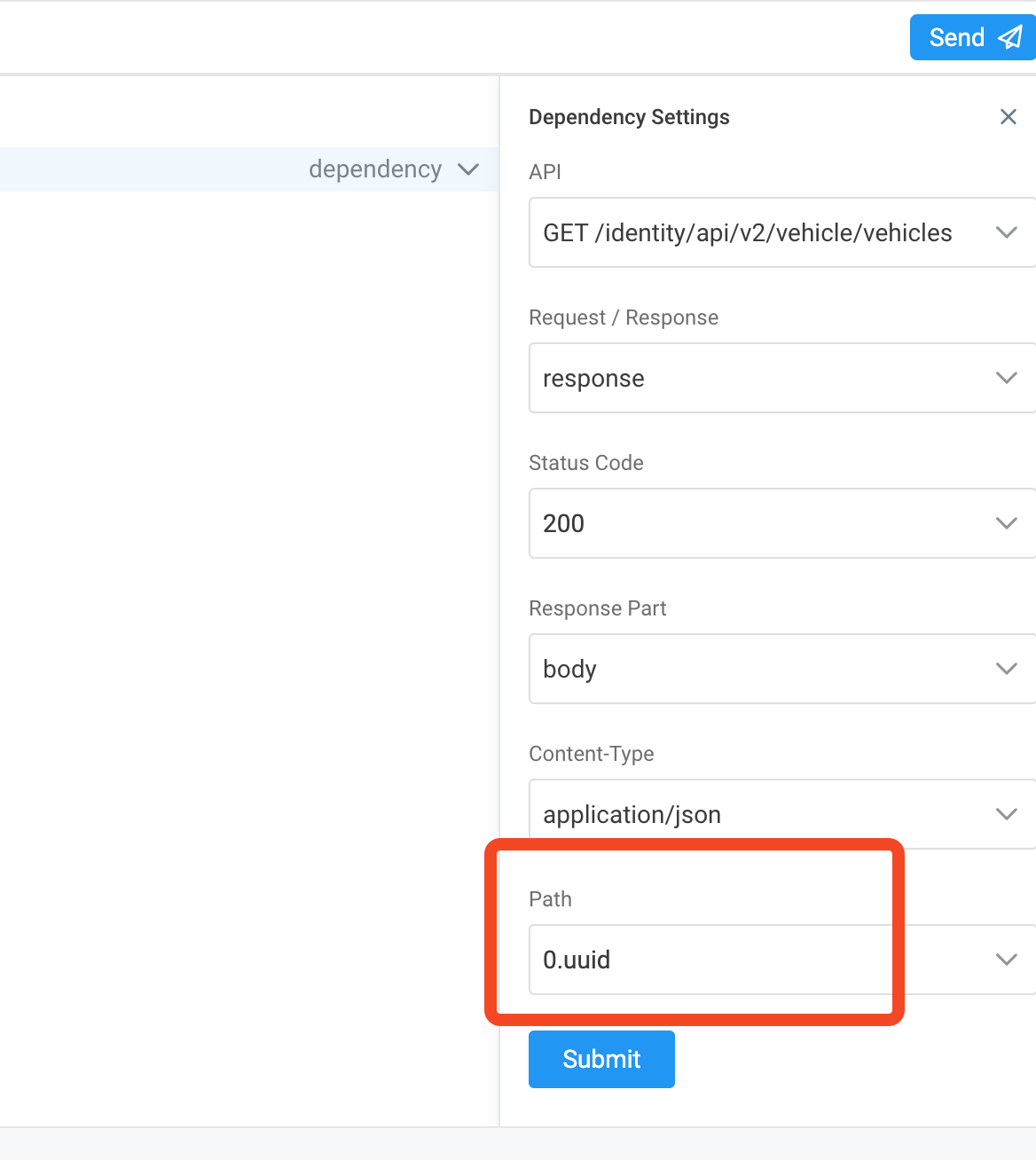Screen dimensions: 1036x1160
Task: Open the dependency dropdown on the left
Action: [393, 169]
